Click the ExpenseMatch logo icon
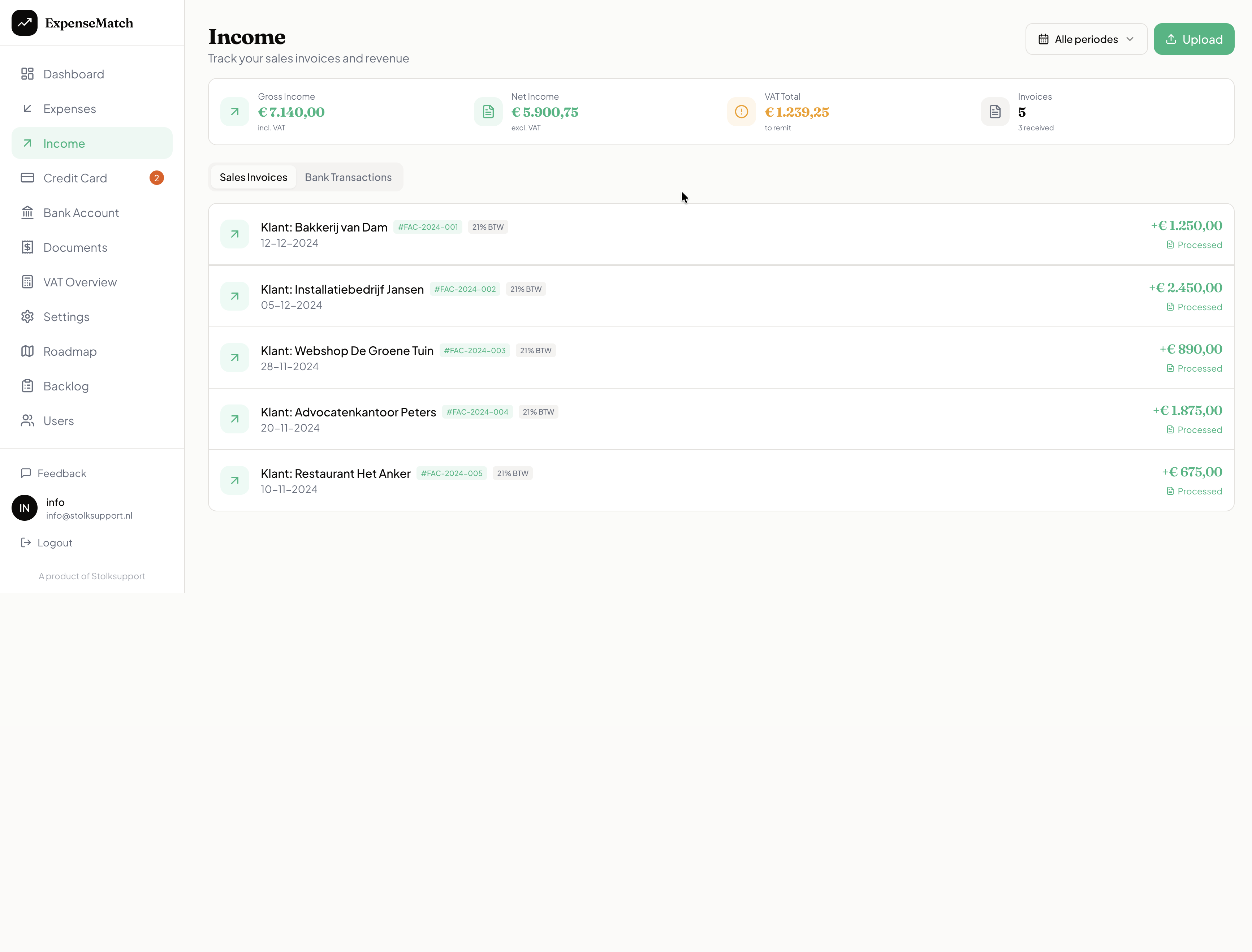 (x=24, y=23)
